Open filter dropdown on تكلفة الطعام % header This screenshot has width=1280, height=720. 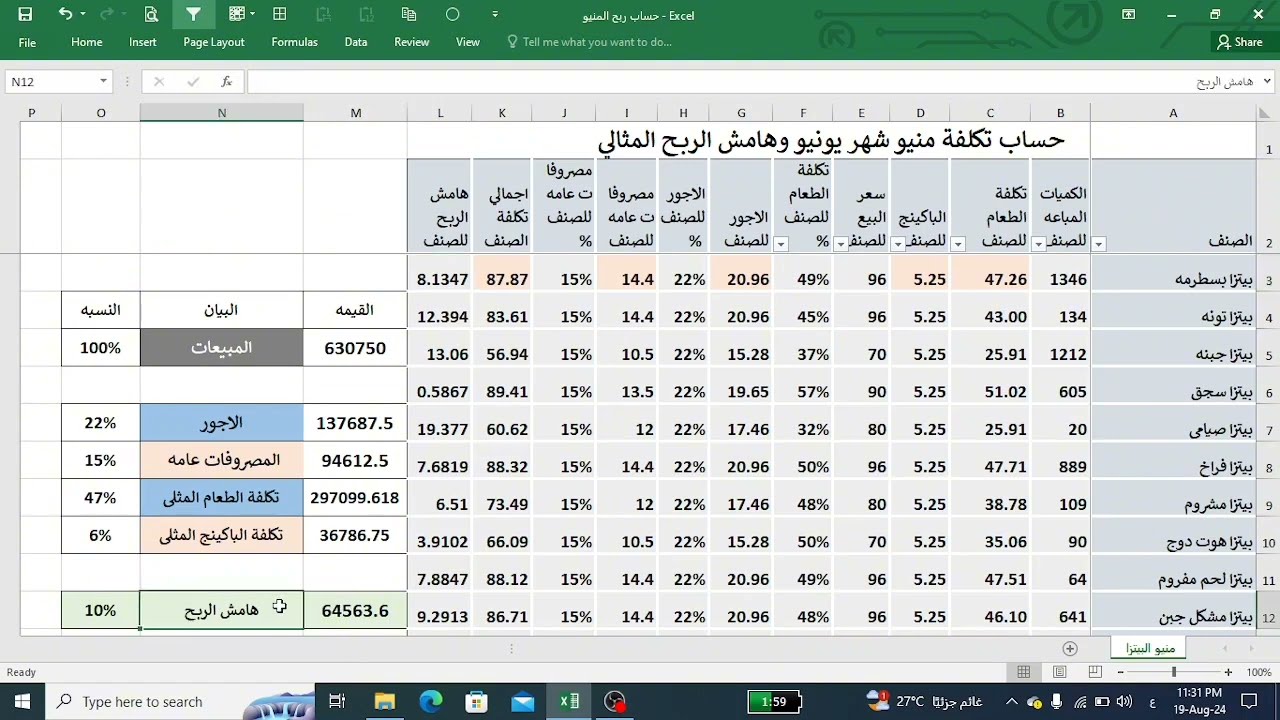click(780, 243)
